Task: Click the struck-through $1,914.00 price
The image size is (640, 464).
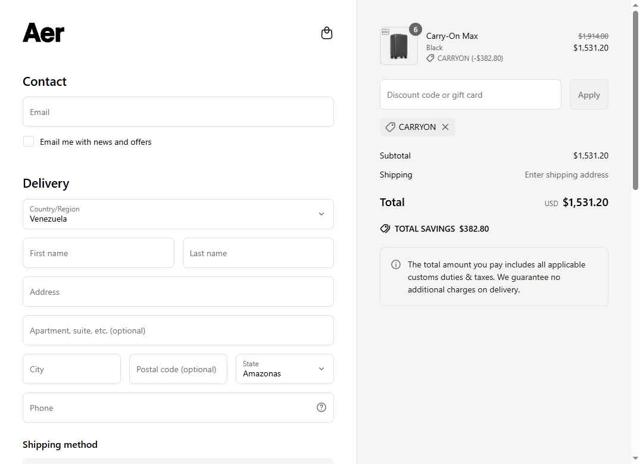Action: [593, 36]
